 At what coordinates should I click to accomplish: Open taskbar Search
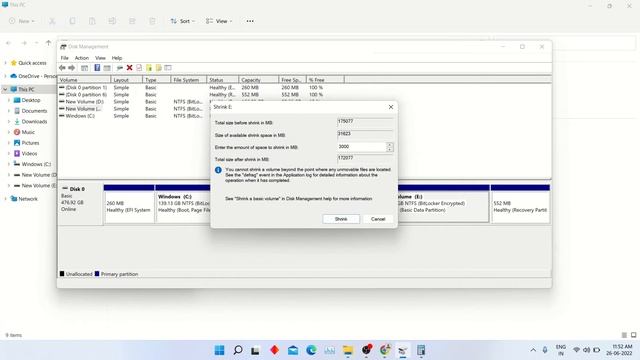point(238,350)
